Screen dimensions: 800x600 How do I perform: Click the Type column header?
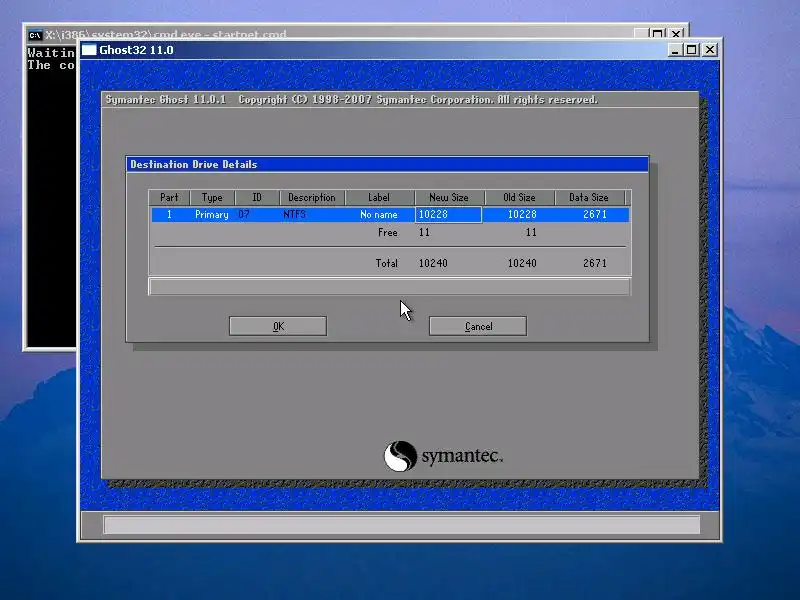212,197
